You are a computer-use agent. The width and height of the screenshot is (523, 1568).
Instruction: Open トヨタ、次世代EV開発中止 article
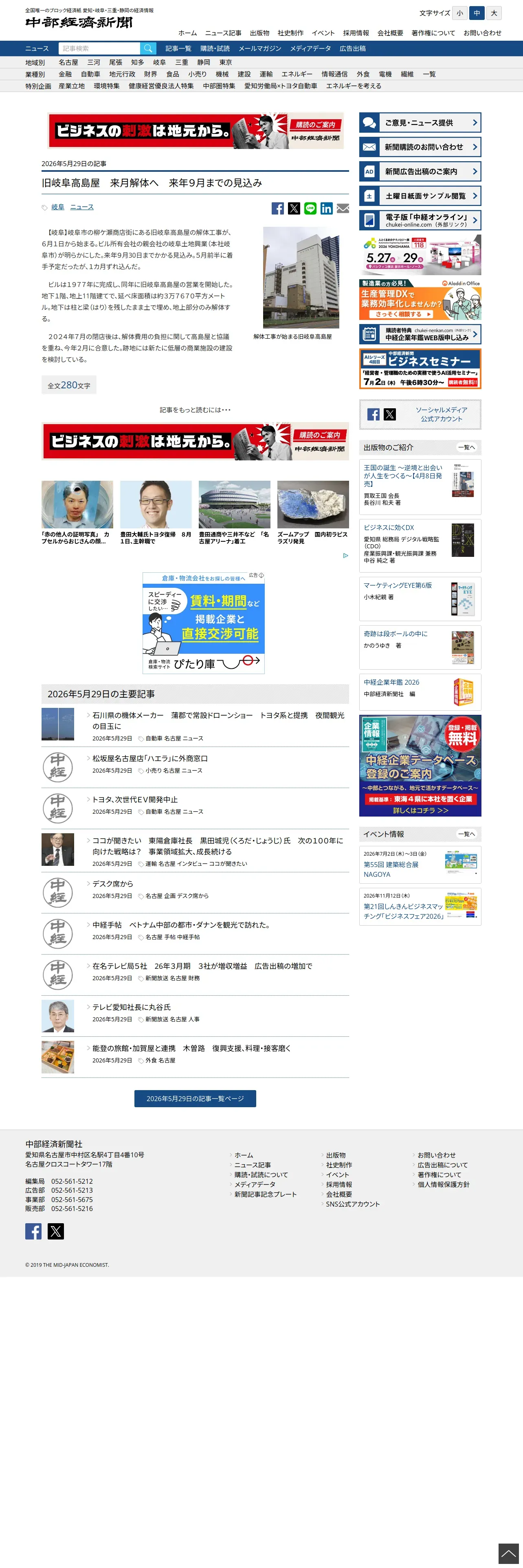click(135, 800)
